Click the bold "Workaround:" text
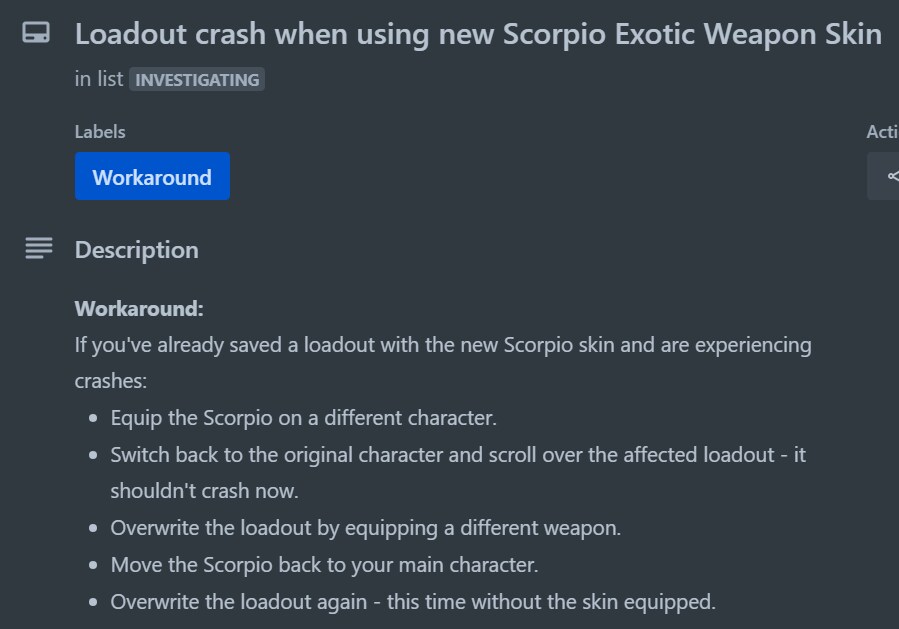The image size is (899, 629). (139, 308)
